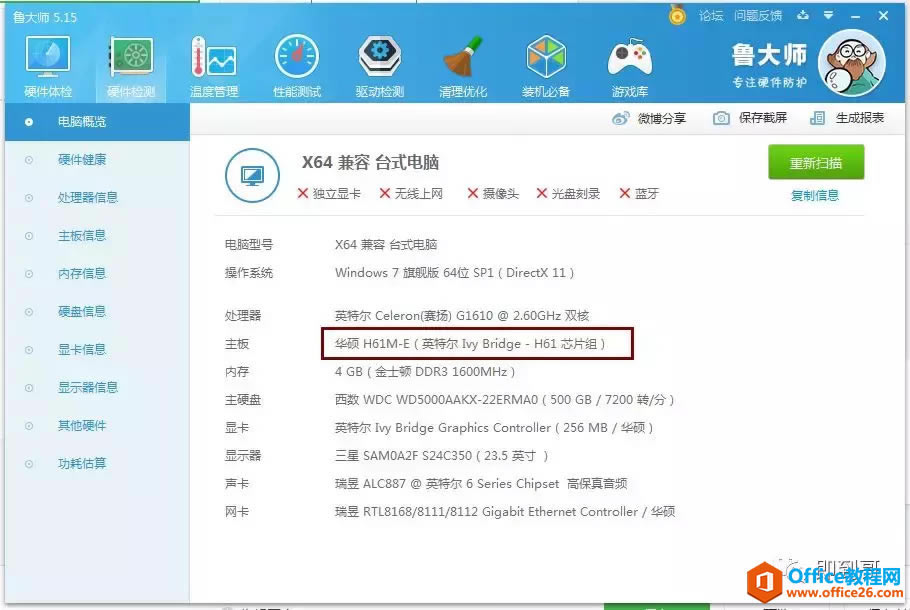
Task: Select 功耗估算 in sidebar
Action: click(97, 464)
